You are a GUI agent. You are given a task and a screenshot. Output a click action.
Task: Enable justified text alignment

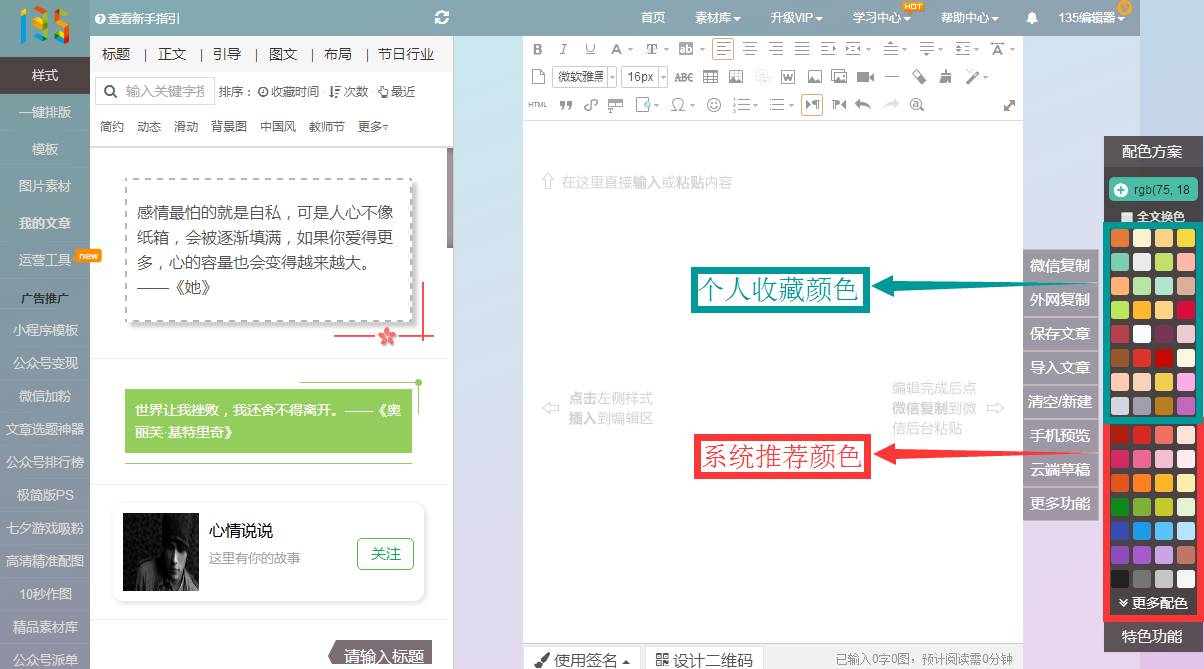[x=802, y=49]
